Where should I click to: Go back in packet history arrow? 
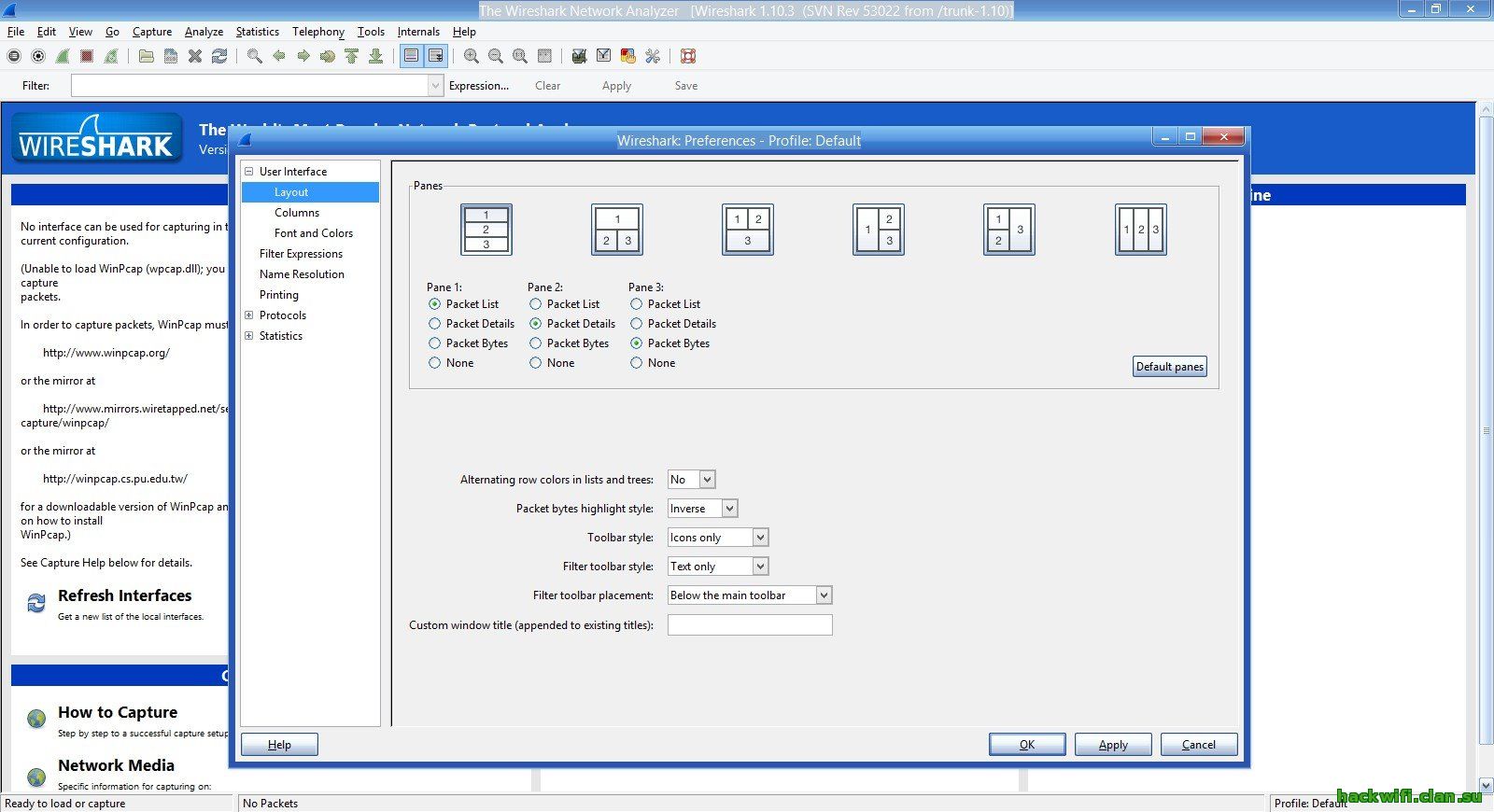(x=278, y=56)
